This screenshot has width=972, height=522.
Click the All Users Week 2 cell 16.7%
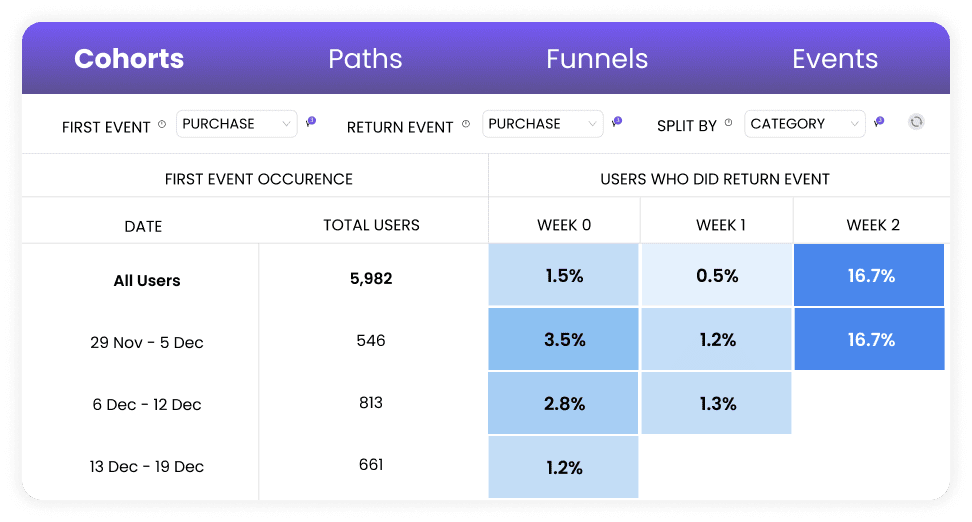click(869, 275)
